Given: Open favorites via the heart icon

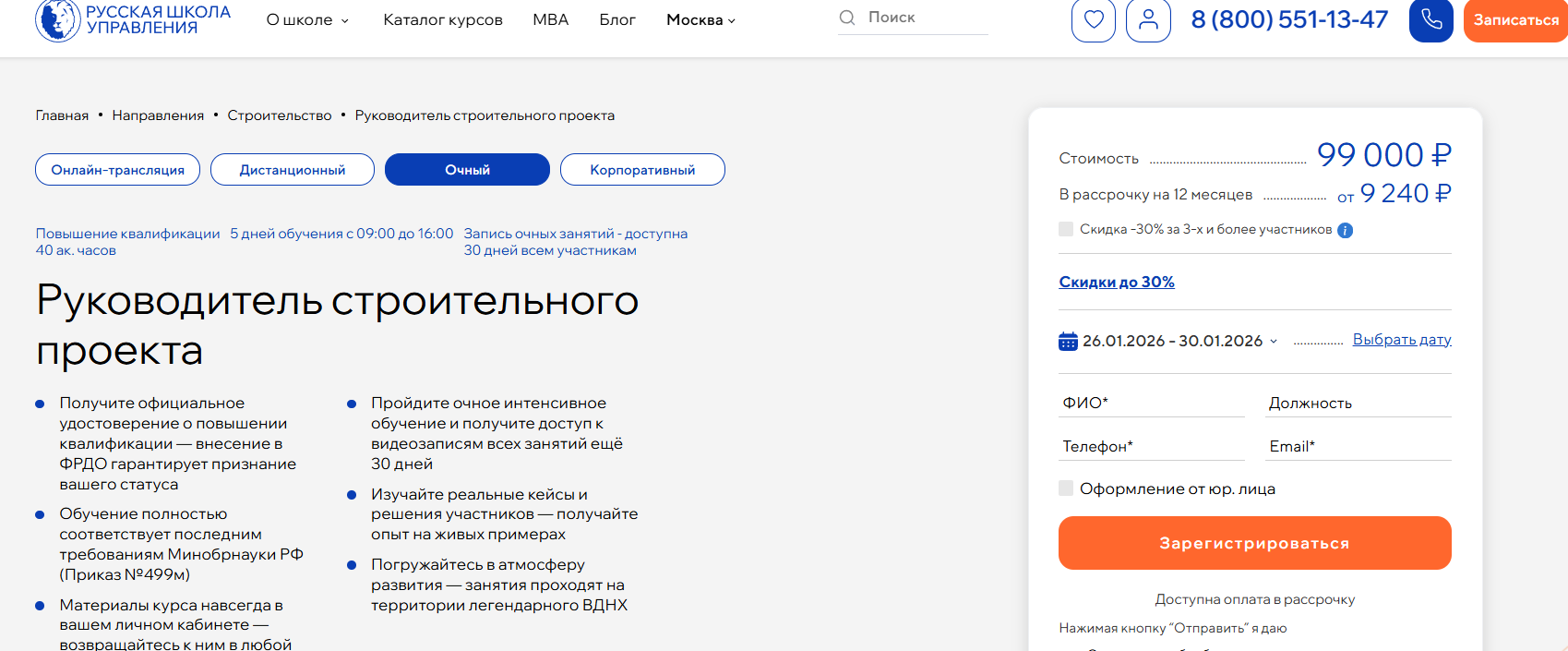Looking at the screenshot, I should click(x=1093, y=20).
